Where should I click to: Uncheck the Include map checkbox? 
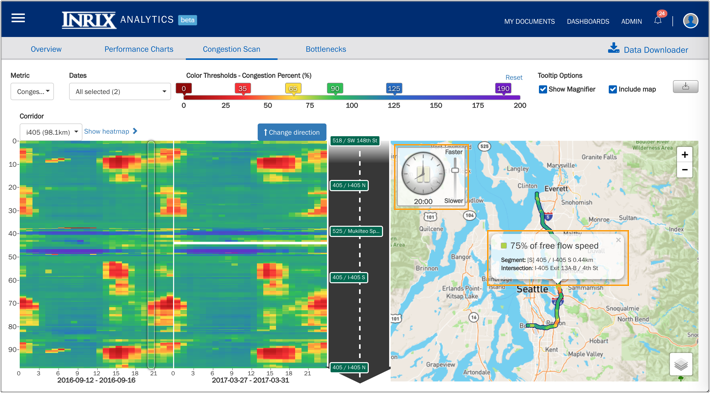pyautogui.click(x=613, y=89)
